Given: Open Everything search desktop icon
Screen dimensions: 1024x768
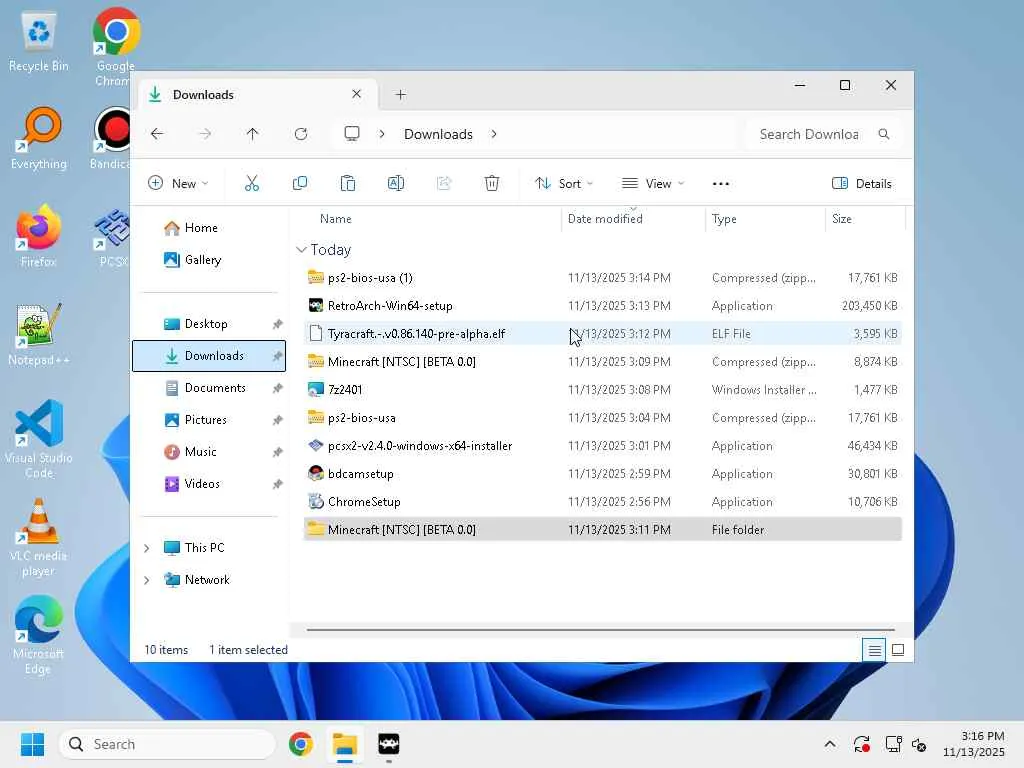Looking at the screenshot, I should [x=39, y=138].
